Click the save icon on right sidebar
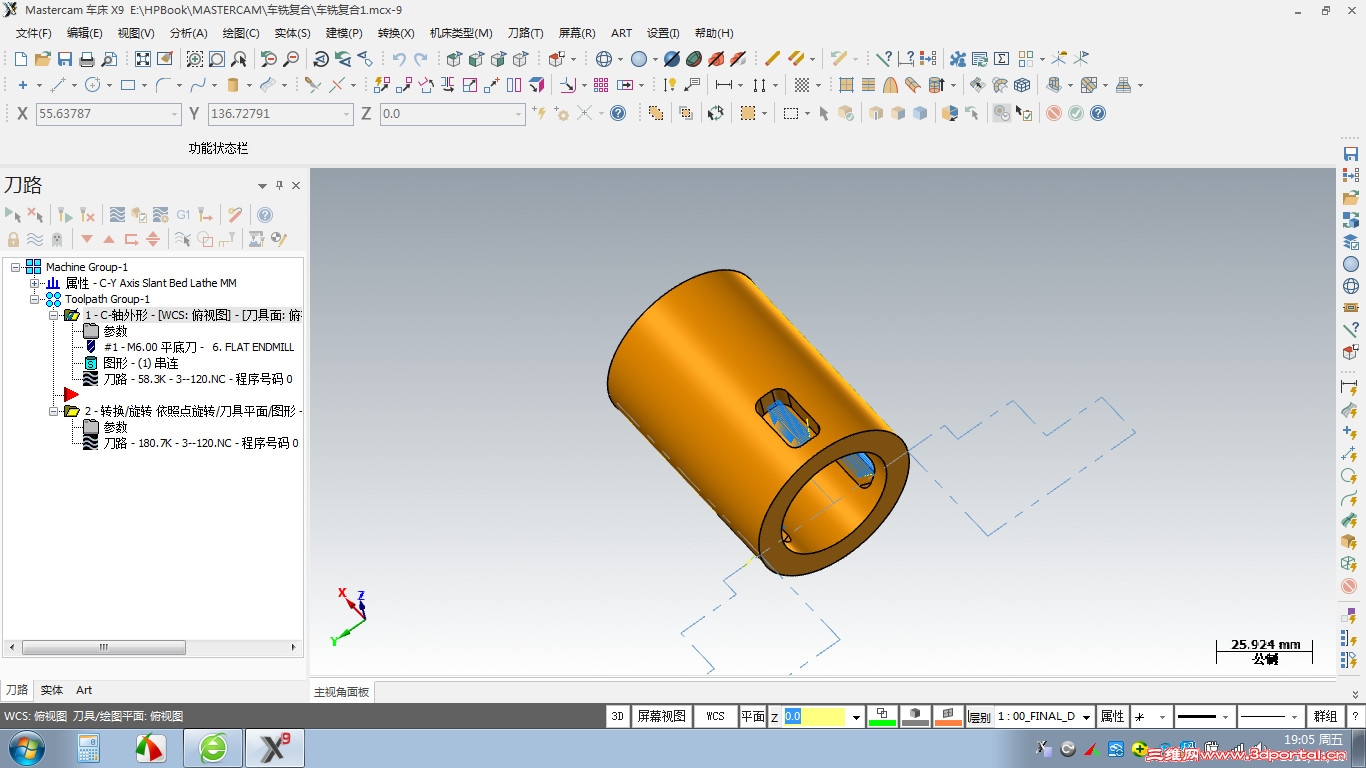The width and height of the screenshot is (1366, 768). (x=1351, y=154)
